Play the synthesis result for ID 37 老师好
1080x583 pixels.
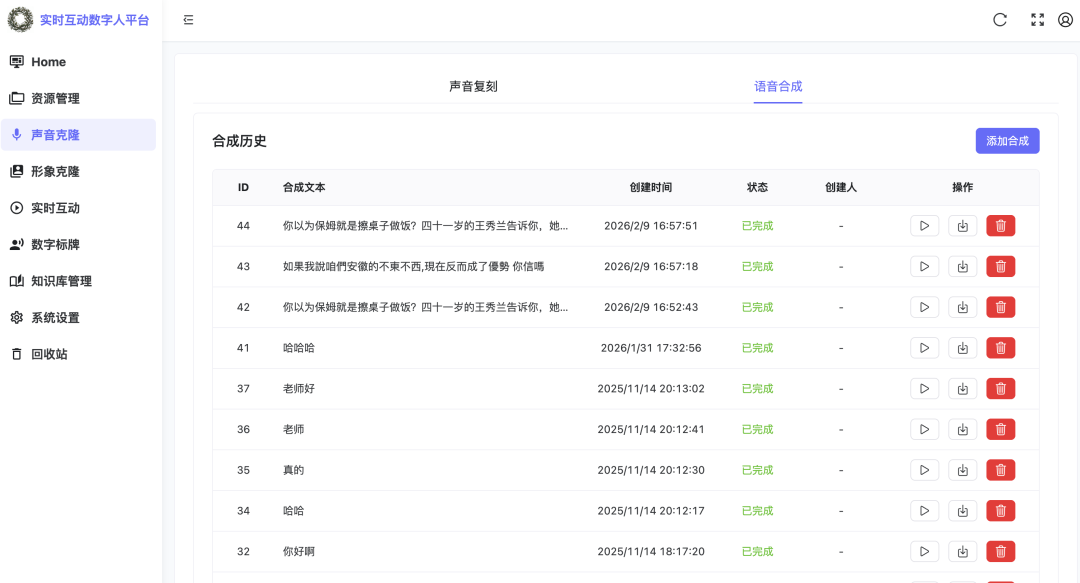[924, 388]
